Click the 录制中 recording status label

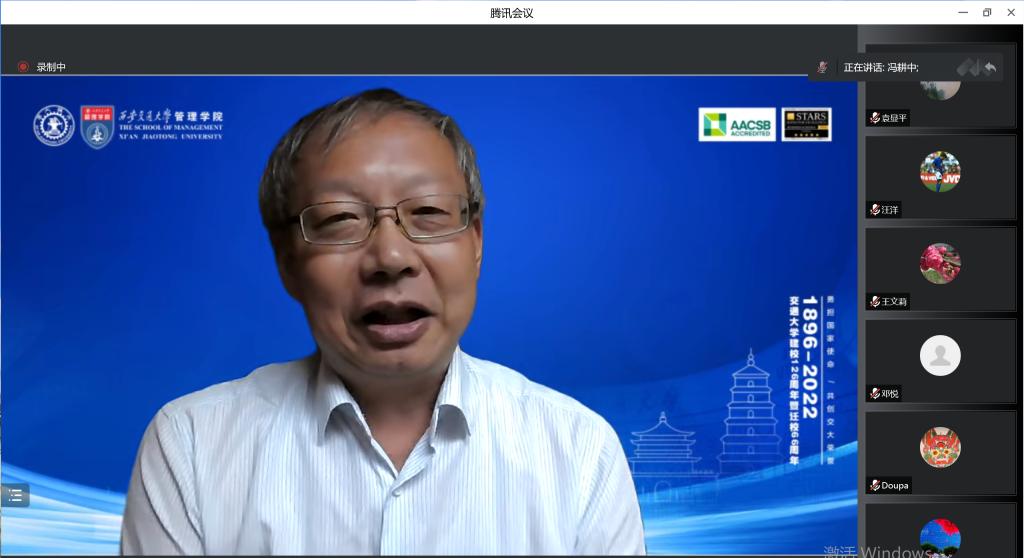click(51, 67)
